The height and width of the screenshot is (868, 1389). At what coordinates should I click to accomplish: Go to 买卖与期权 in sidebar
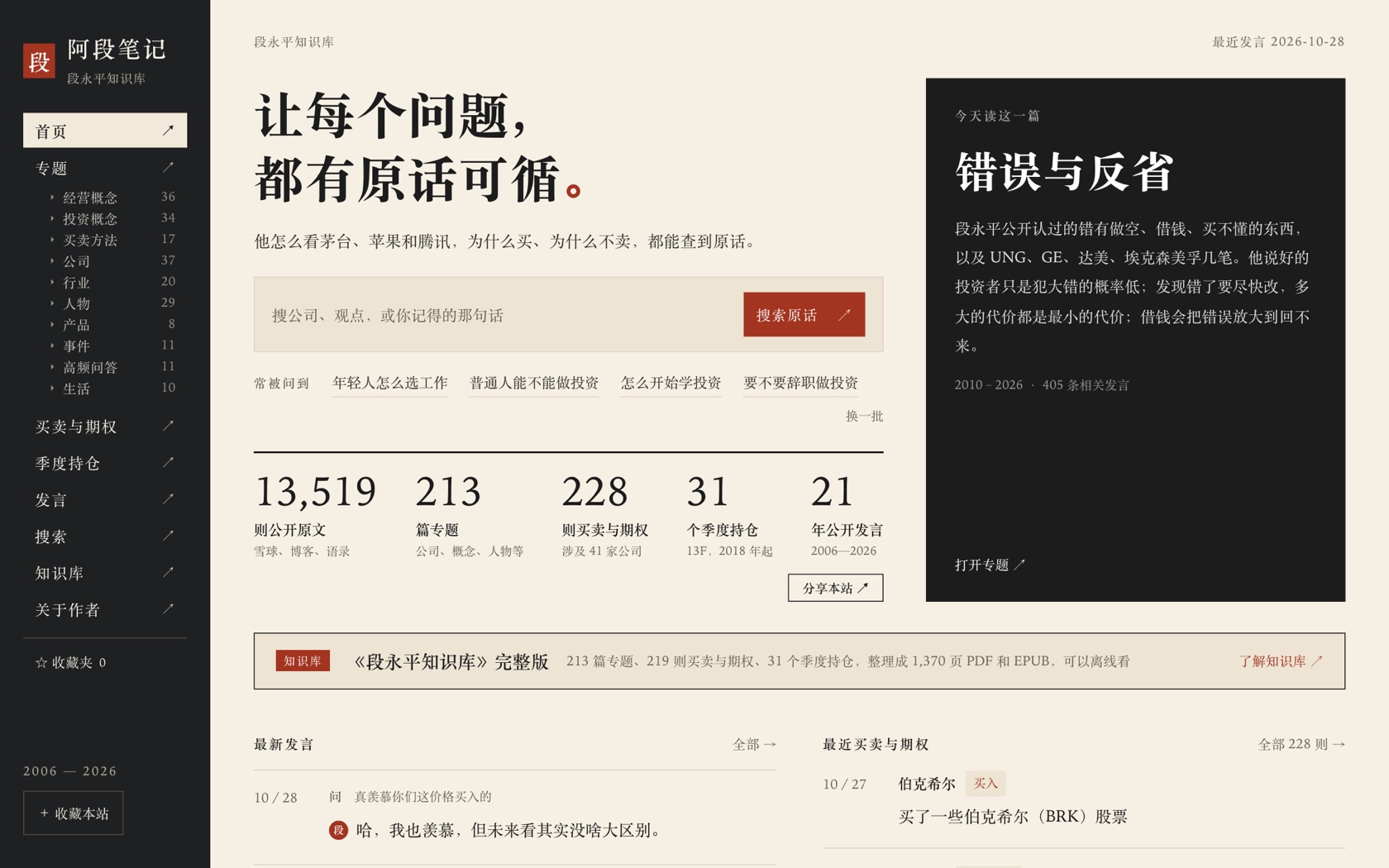point(105,427)
